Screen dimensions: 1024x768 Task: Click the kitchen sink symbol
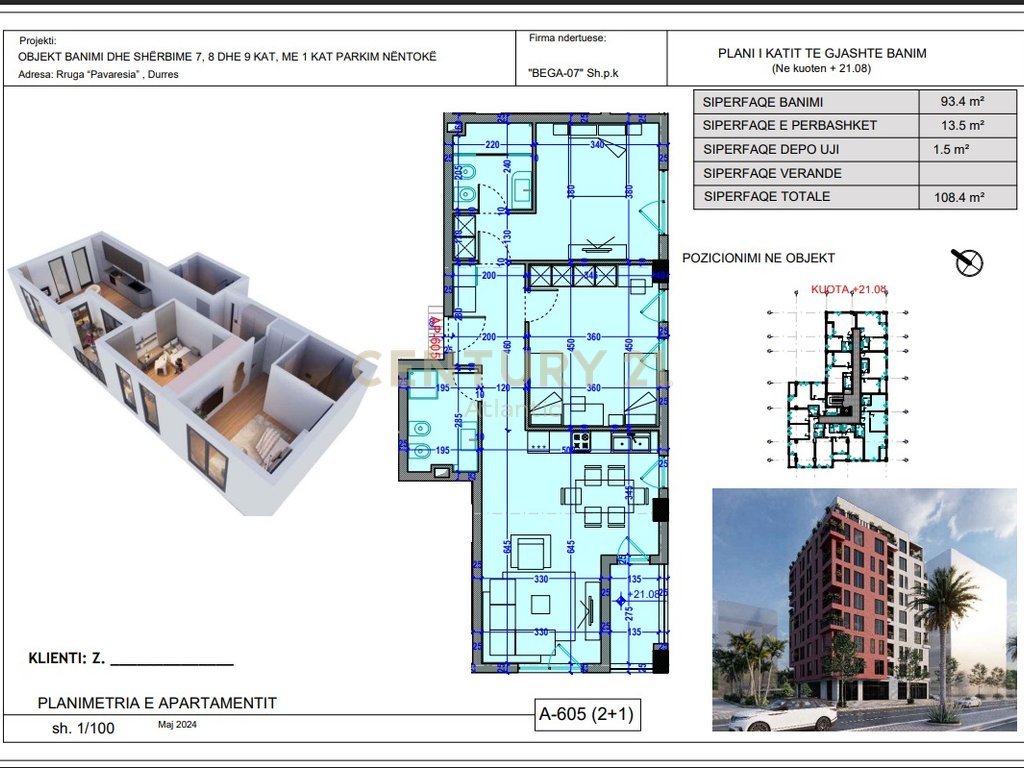(x=628, y=441)
